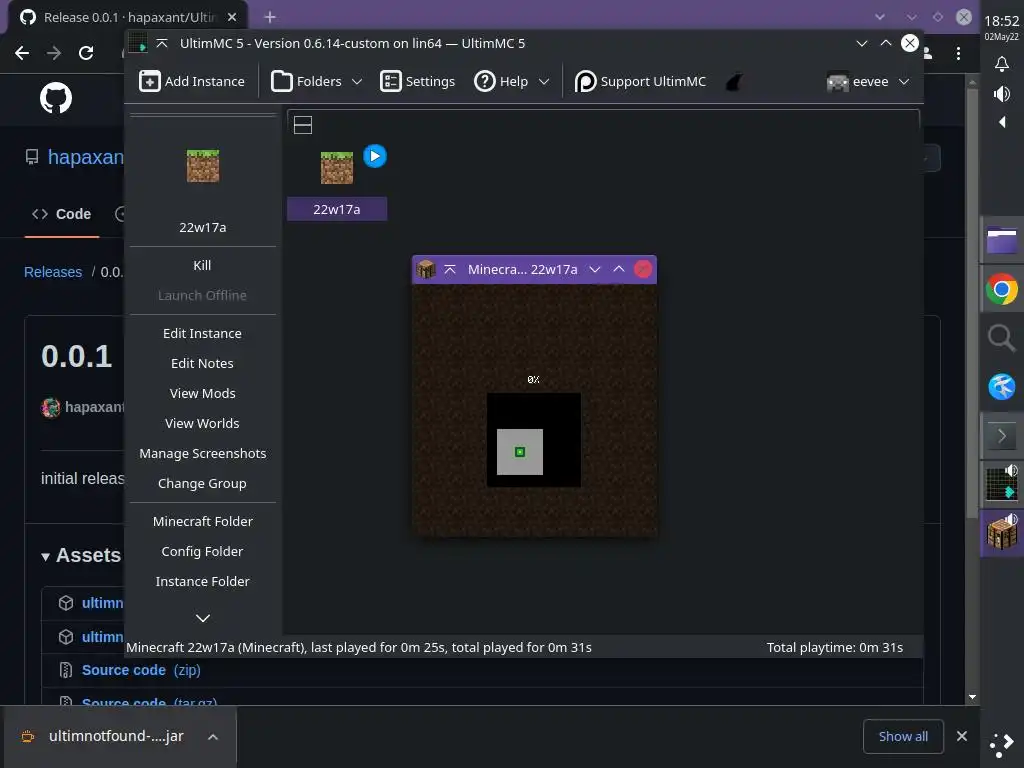Expand more instance actions chevron
This screenshot has height=768, width=1024.
pyautogui.click(x=203, y=618)
